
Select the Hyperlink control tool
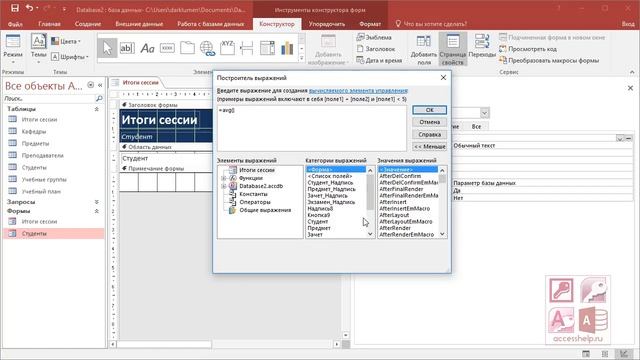207,48
